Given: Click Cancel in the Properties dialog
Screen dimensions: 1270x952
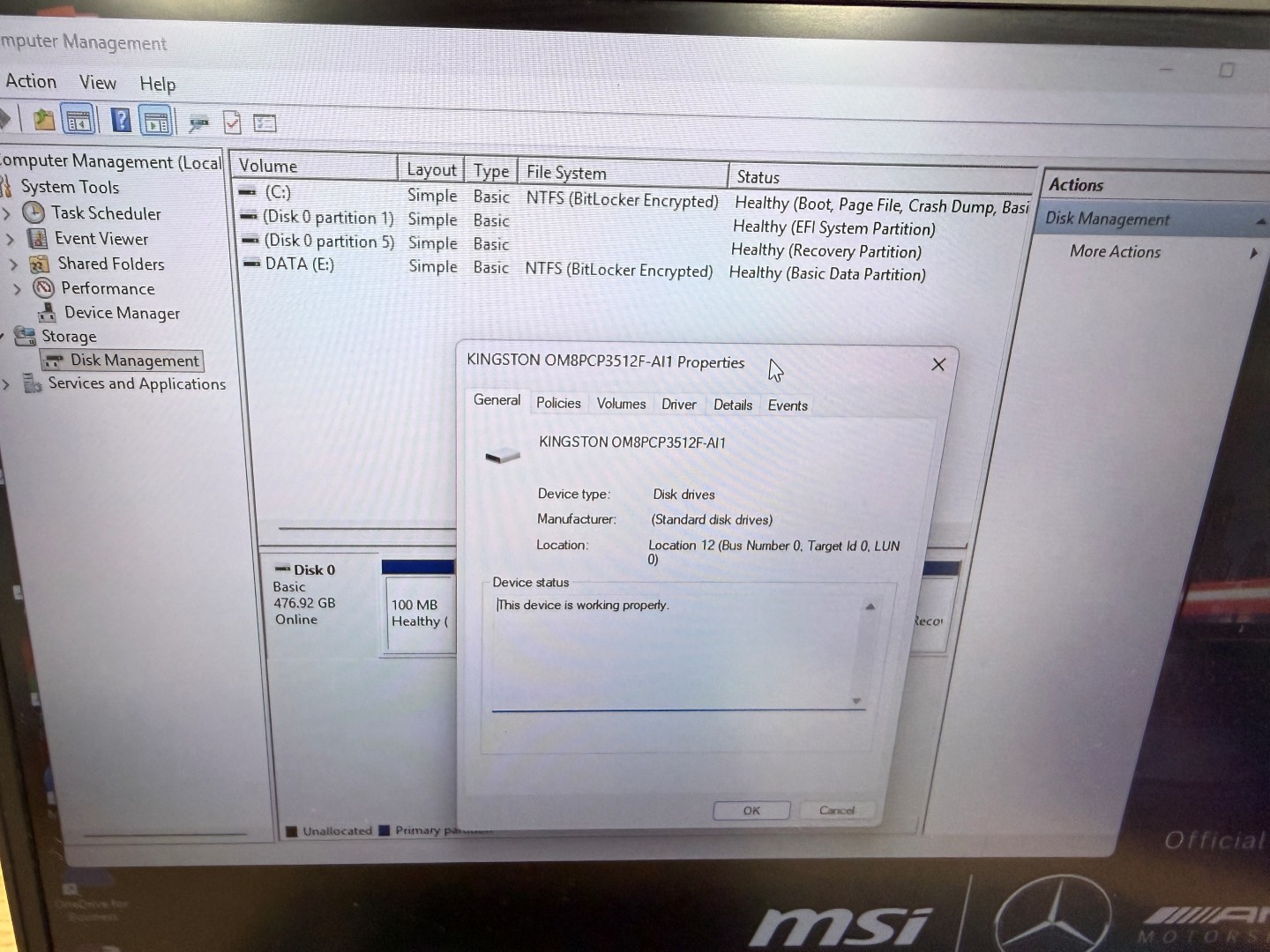Looking at the screenshot, I should click(x=836, y=810).
